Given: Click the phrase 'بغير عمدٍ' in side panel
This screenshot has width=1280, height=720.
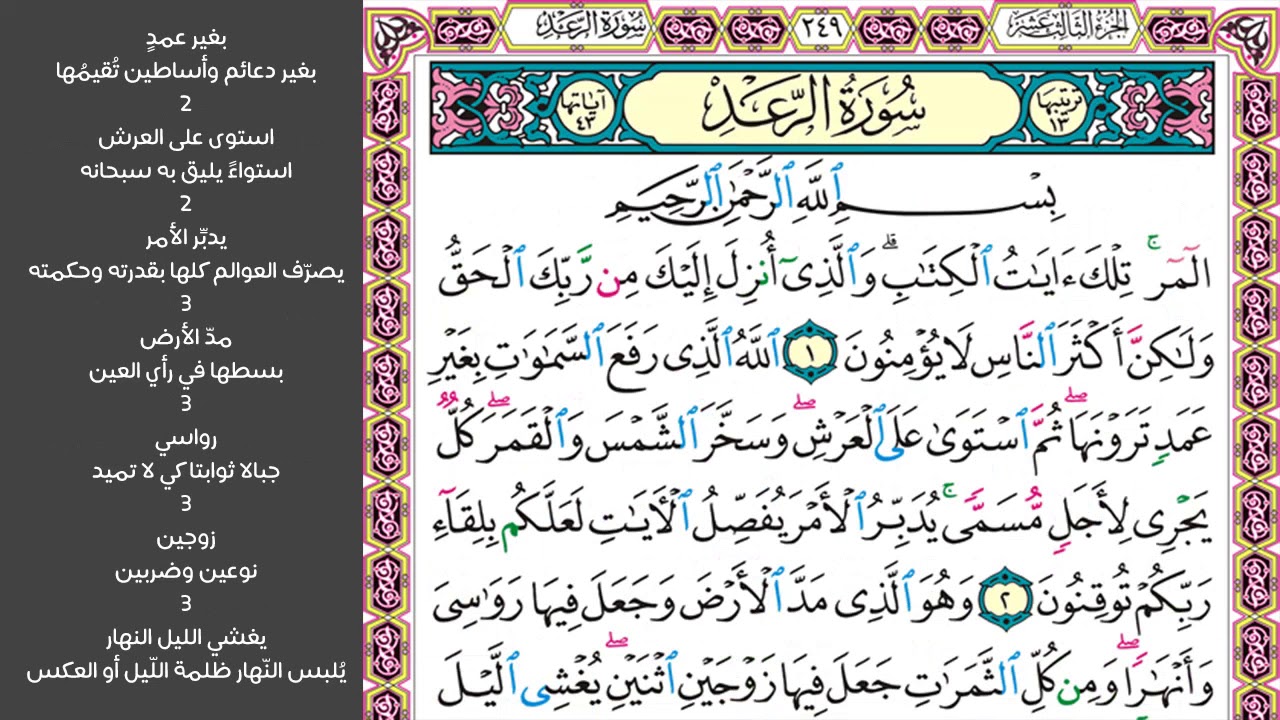Looking at the screenshot, I should 185,39.
